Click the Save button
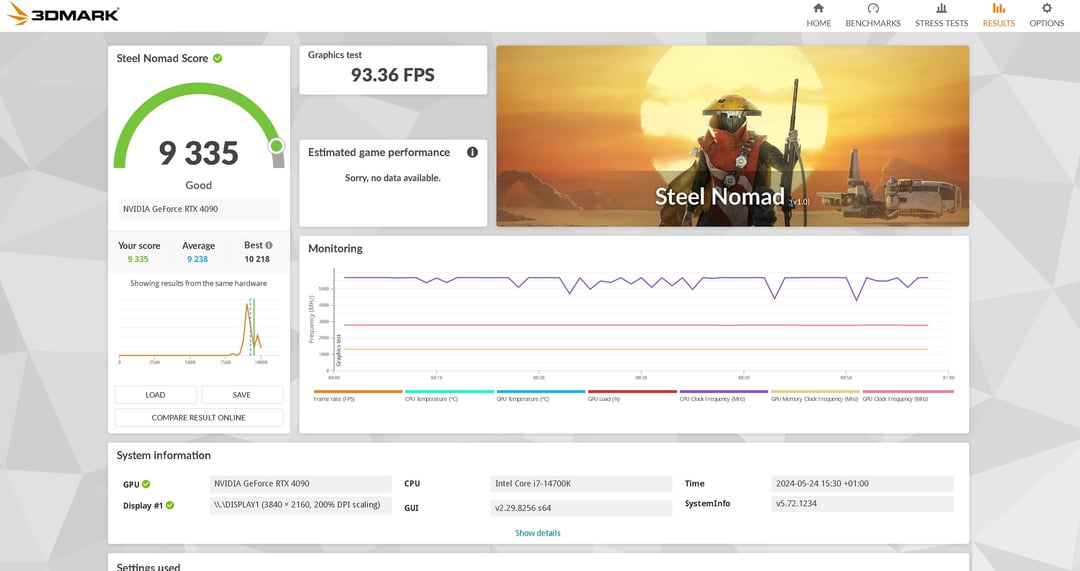 (x=242, y=395)
